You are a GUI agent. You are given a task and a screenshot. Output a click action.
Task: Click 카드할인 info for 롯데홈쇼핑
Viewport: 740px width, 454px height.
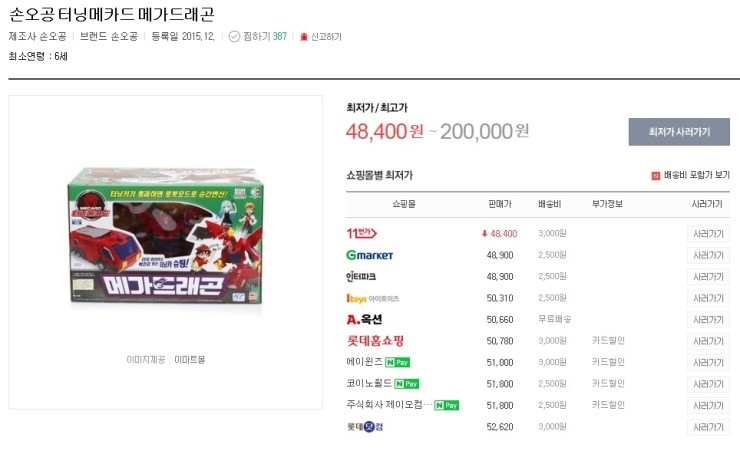pos(608,341)
